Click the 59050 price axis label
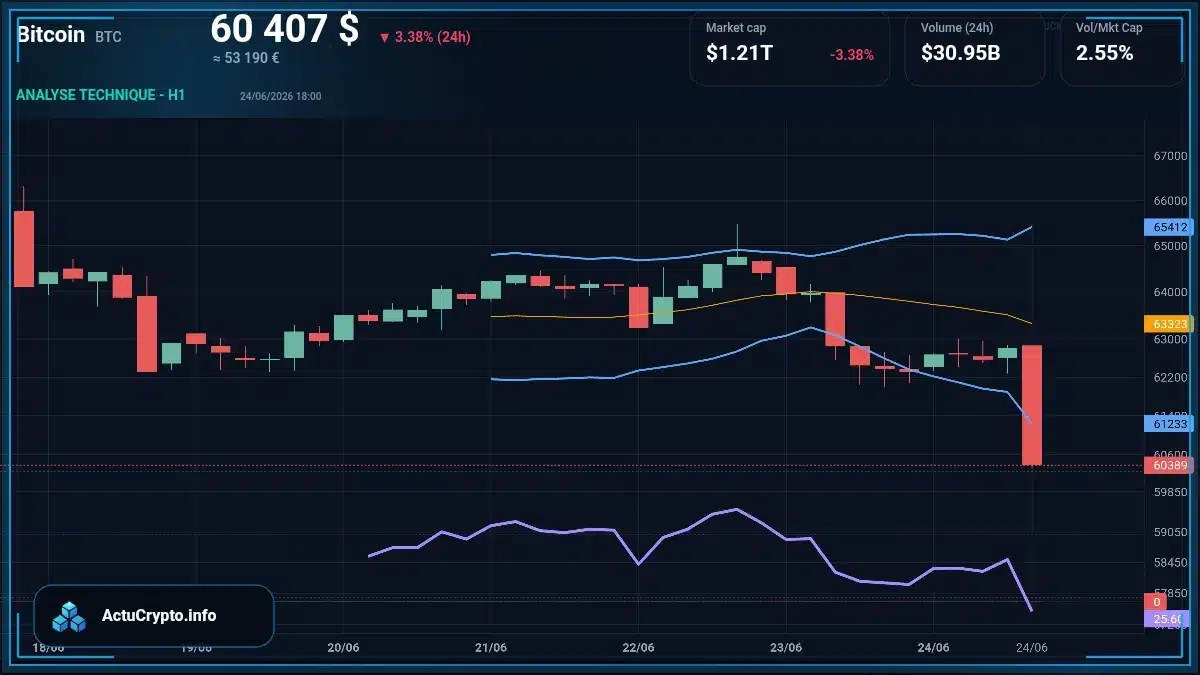Image resolution: width=1200 pixels, height=675 pixels. click(x=1170, y=533)
